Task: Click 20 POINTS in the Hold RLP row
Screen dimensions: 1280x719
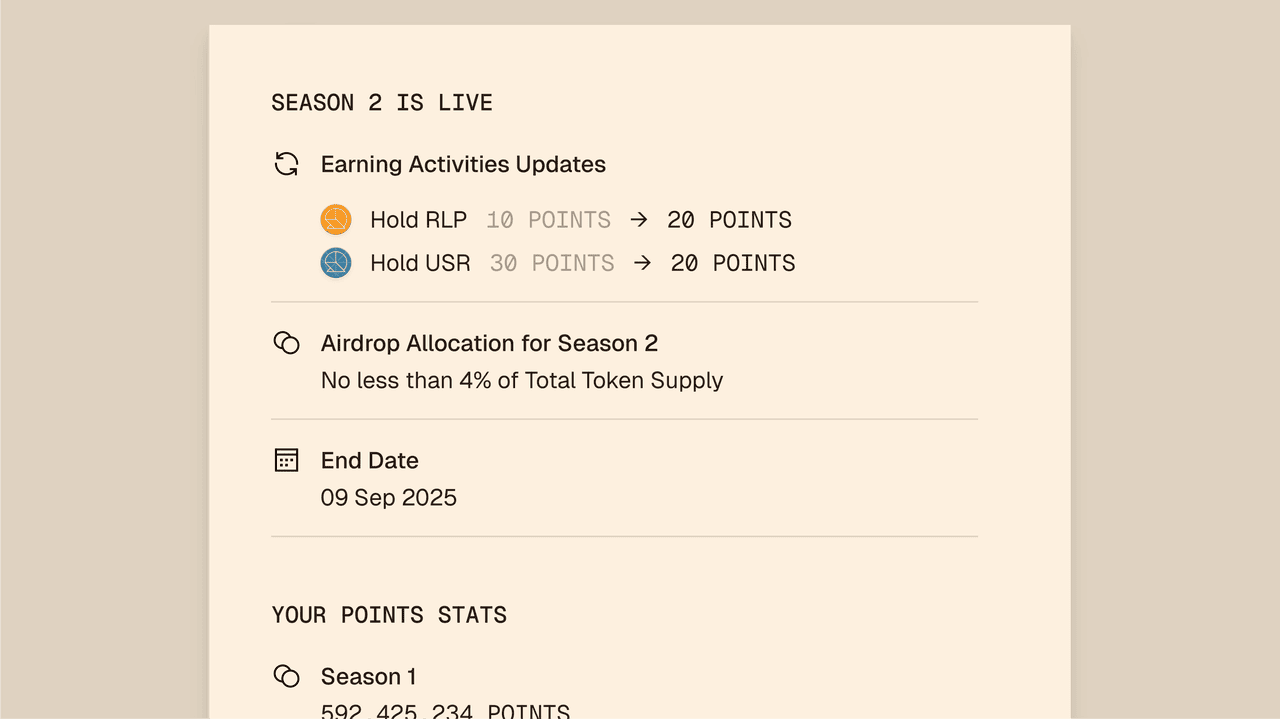Action: 729,220
